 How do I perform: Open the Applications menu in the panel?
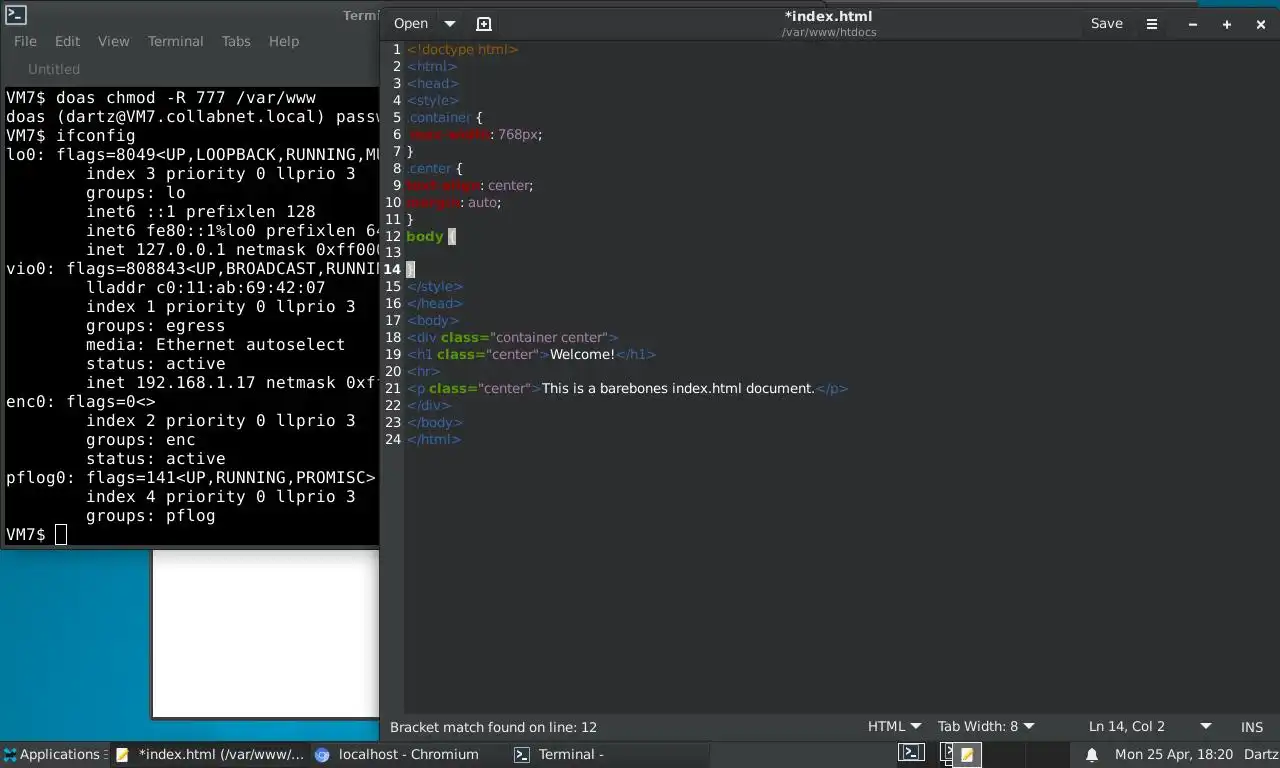point(54,754)
